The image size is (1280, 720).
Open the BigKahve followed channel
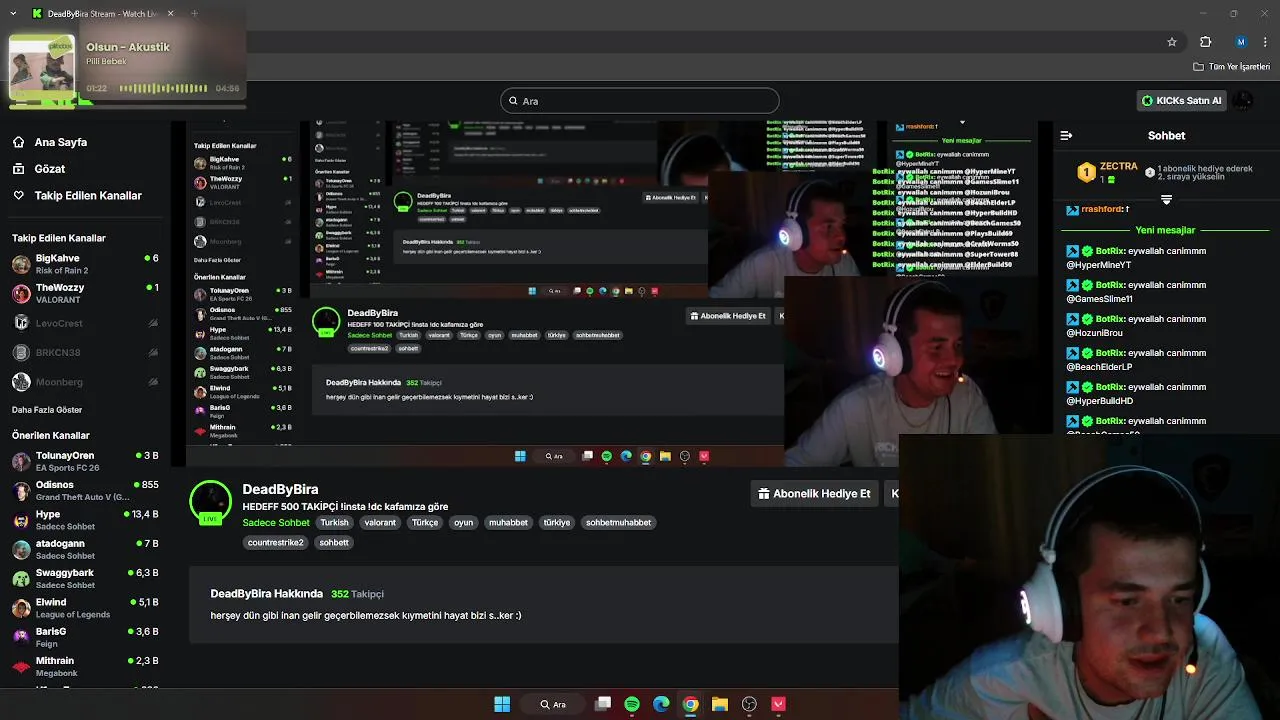[85, 264]
